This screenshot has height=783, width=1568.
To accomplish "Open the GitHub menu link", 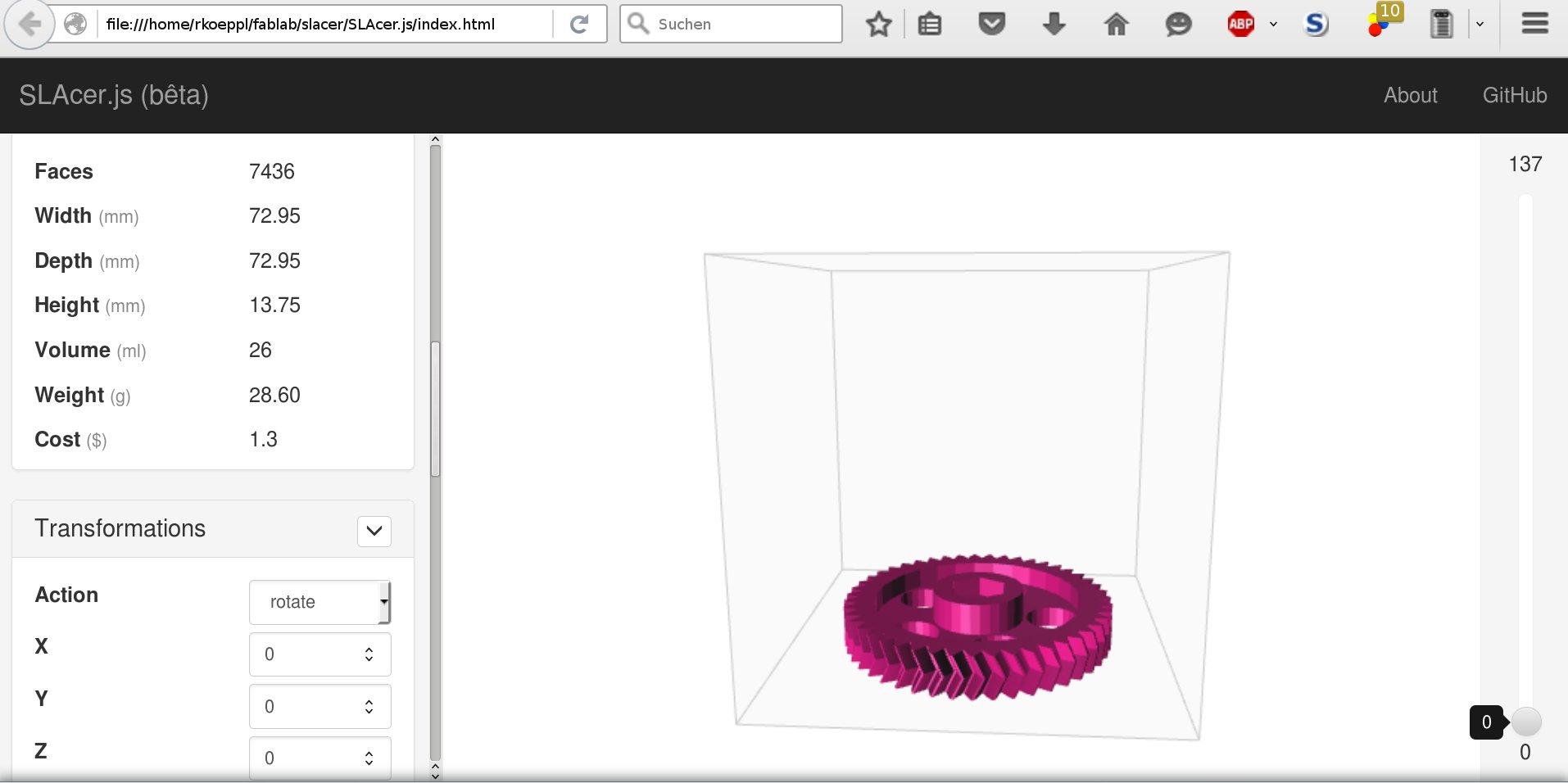I will point(1514,95).
